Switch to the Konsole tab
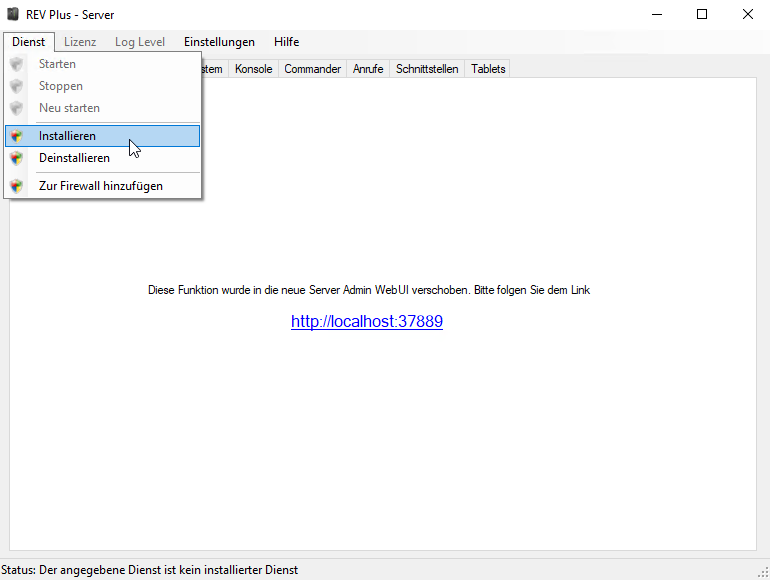The width and height of the screenshot is (770, 580). pos(253,69)
